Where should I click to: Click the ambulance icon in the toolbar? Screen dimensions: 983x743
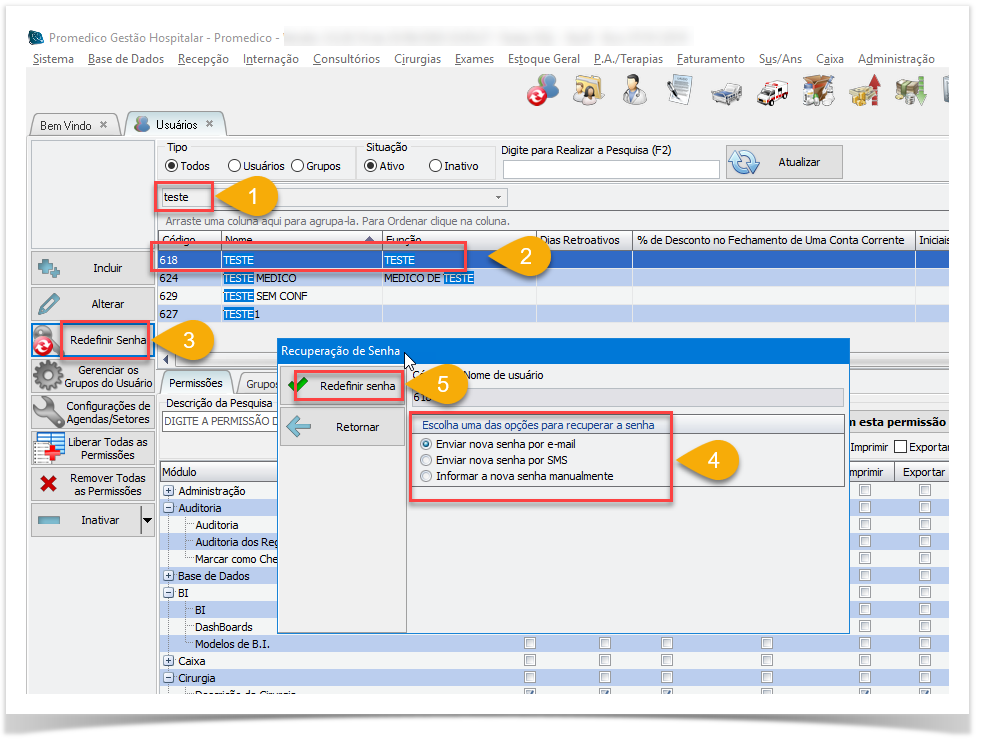pyautogui.click(x=772, y=93)
